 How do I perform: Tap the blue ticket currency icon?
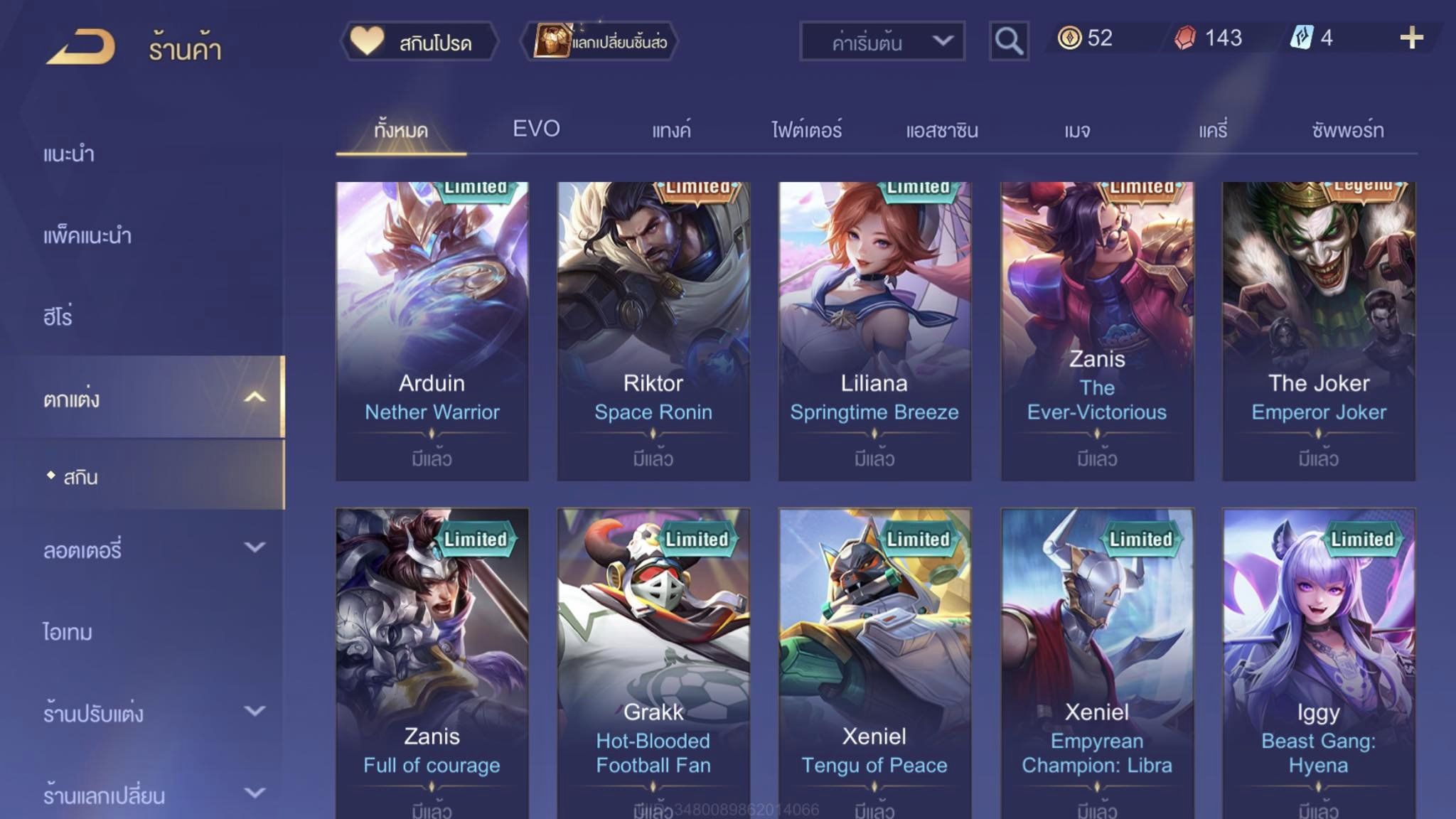pos(1301,38)
